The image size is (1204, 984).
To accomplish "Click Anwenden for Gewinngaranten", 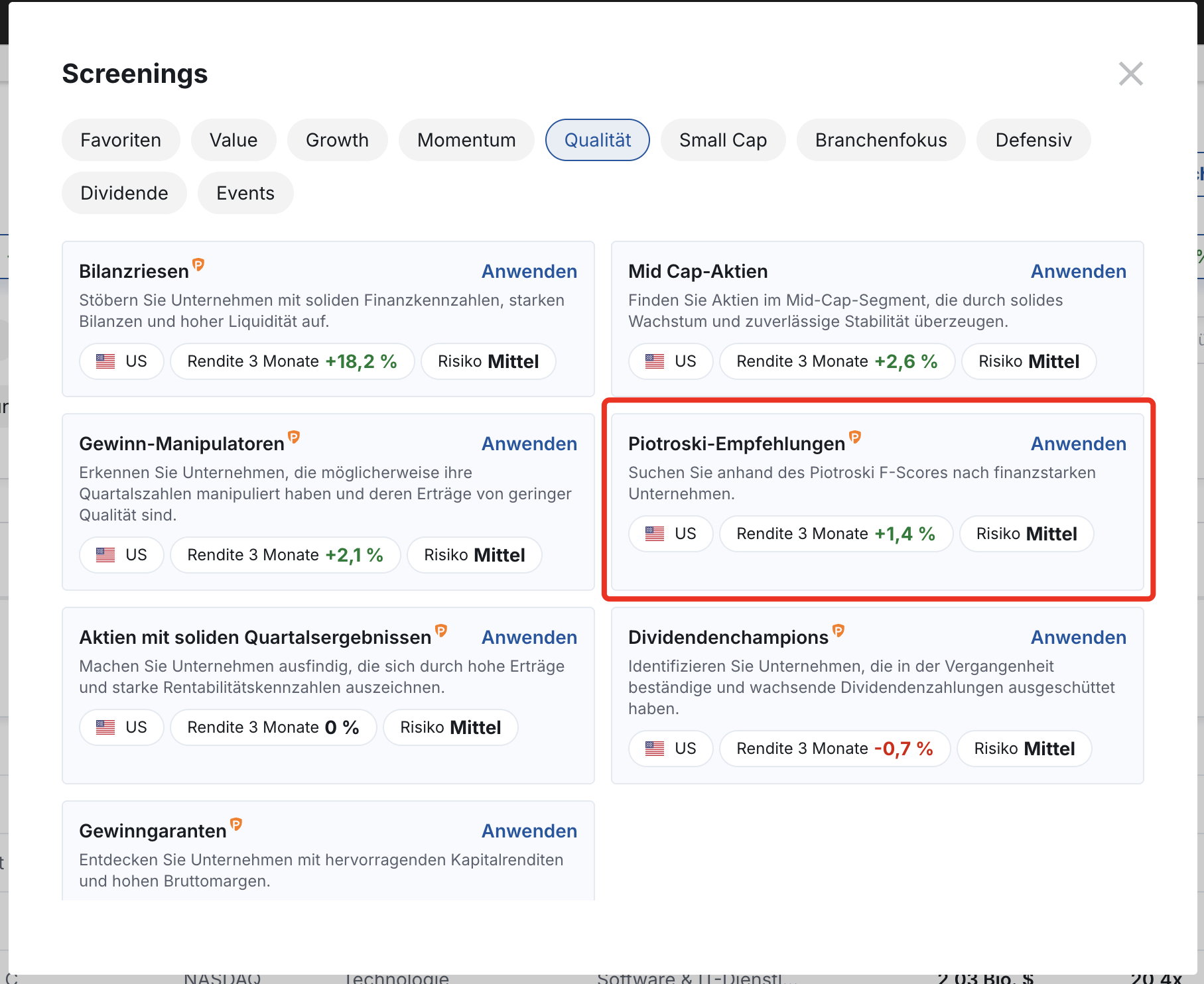I will [529, 831].
